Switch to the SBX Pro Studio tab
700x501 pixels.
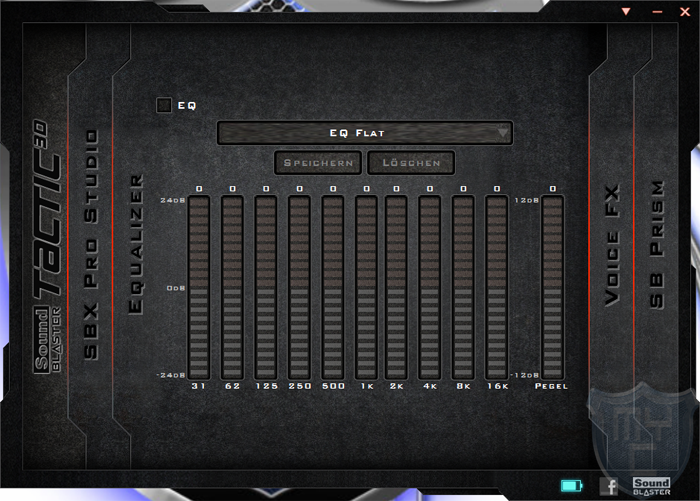(x=91, y=245)
